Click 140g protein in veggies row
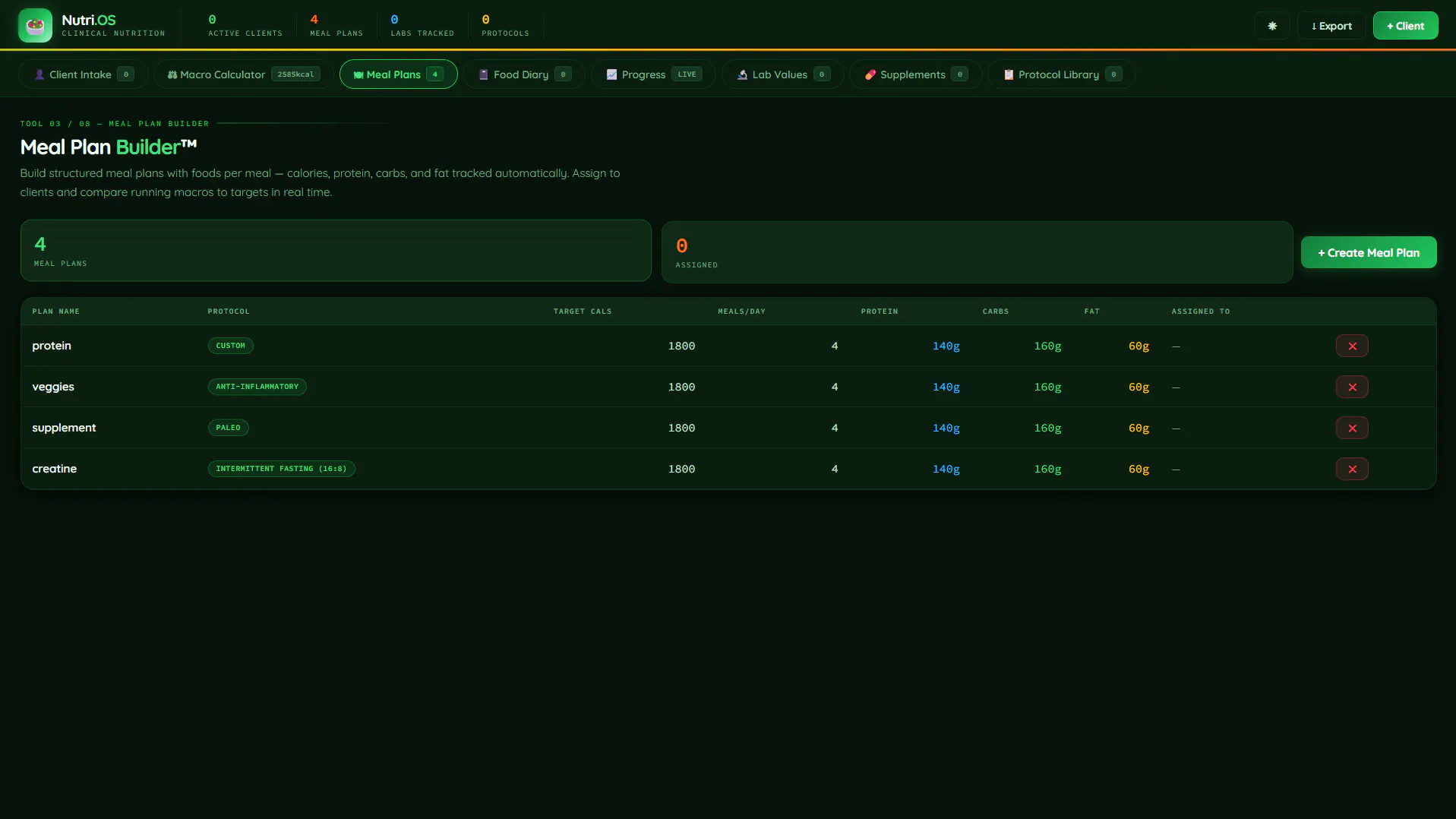The height and width of the screenshot is (819, 1456). coord(946,387)
